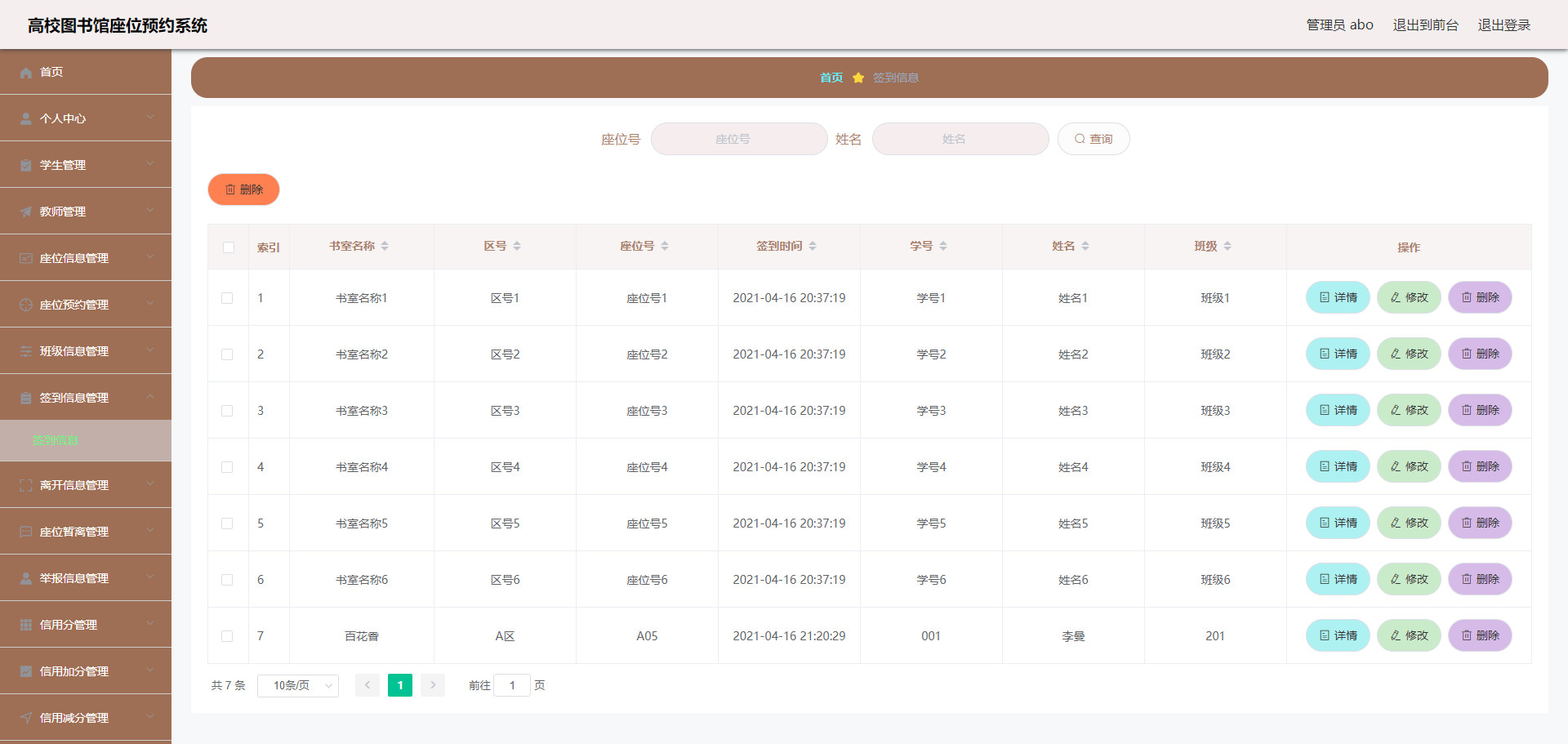
Task: Sort by 签到时间 column sort arrows
Action: 813,247
